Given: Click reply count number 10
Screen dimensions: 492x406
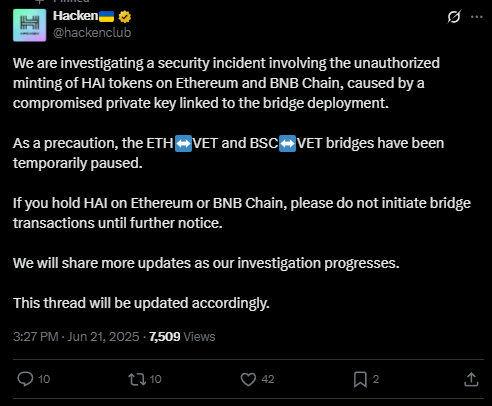Looking at the screenshot, I should (44, 379).
